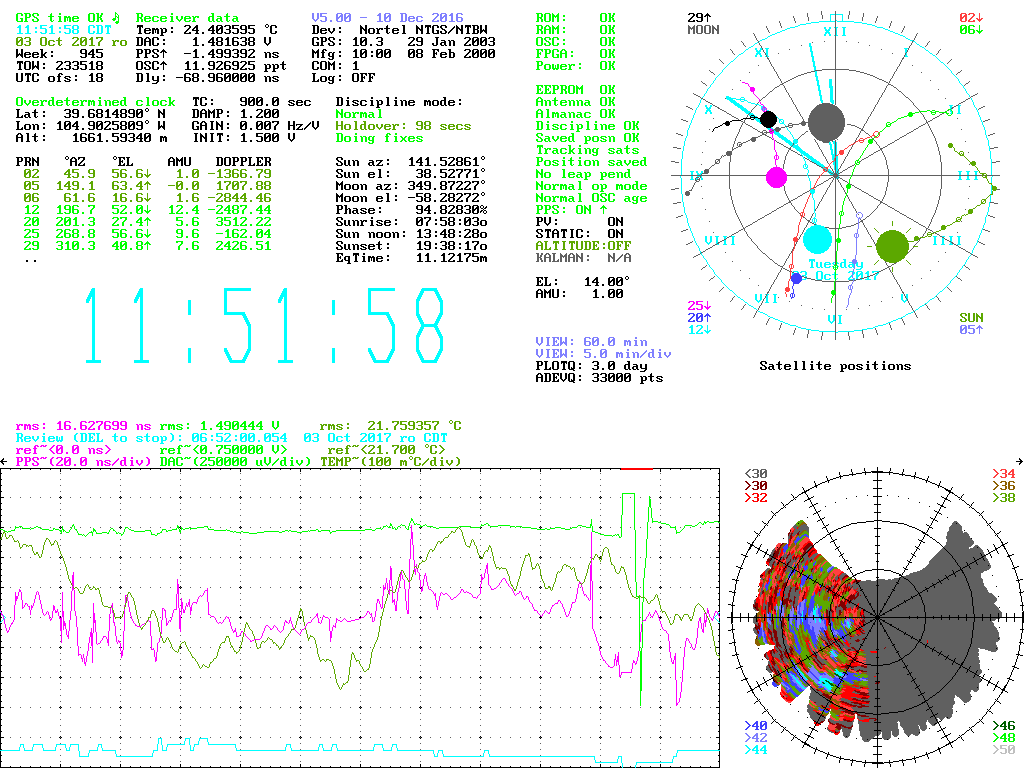Screen dimensions: 1024x768
Task: Select the cyan >44 signal level swatch
Action: tap(756, 750)
